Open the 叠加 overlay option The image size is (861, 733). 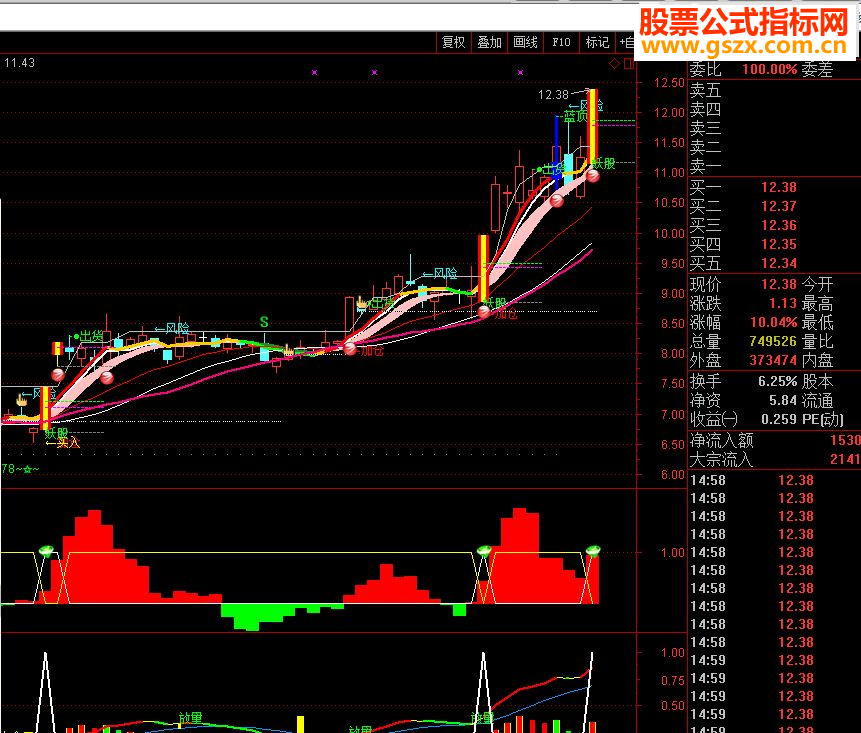489,42
